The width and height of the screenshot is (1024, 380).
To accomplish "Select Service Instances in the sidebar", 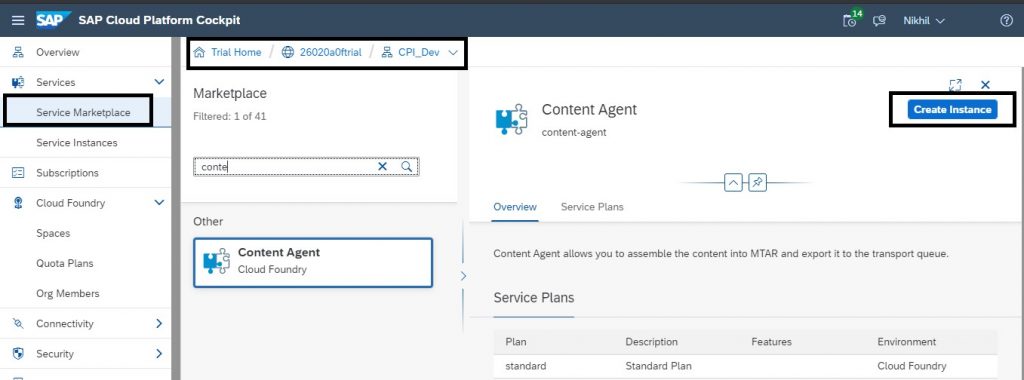I will [77, 142].
